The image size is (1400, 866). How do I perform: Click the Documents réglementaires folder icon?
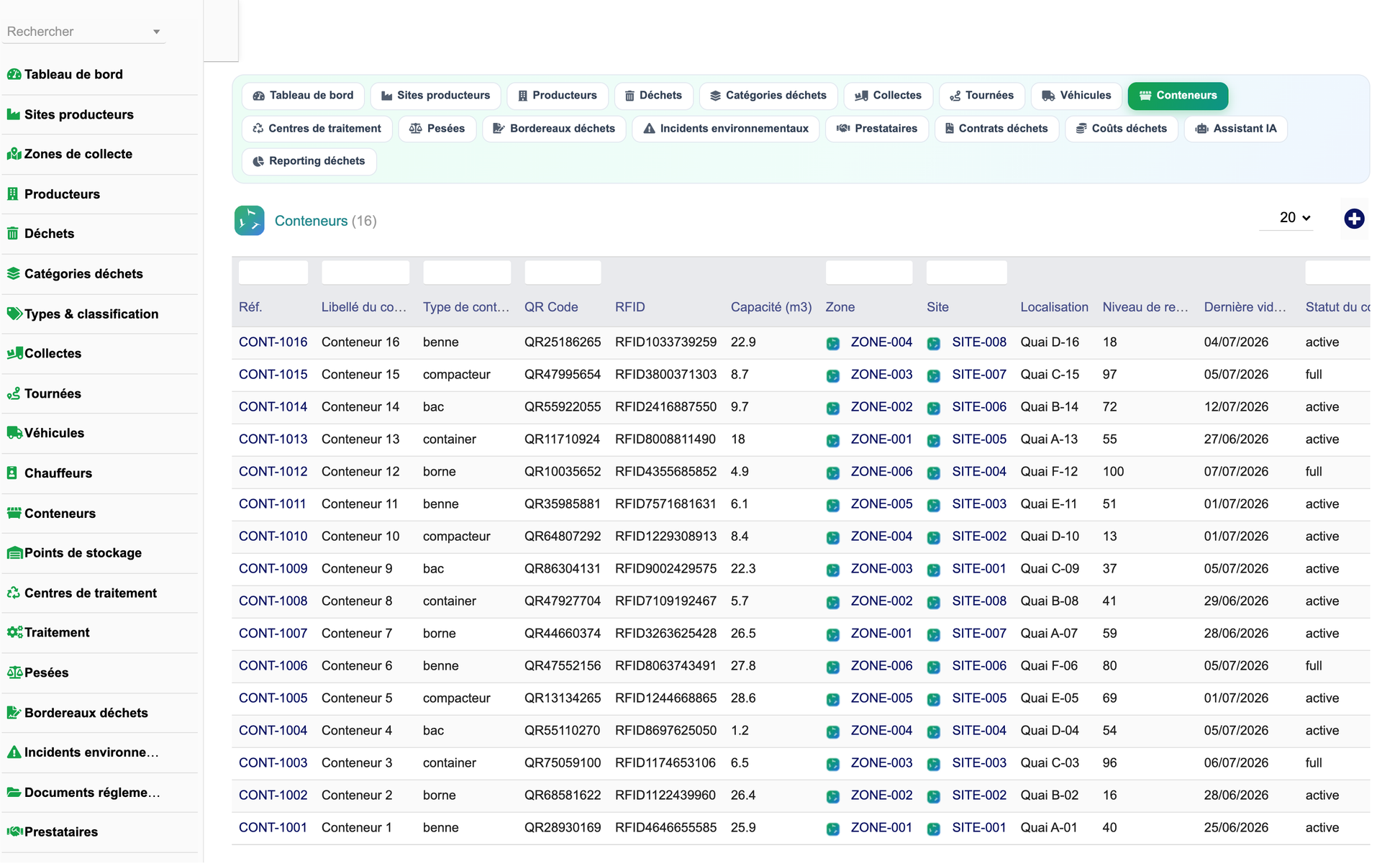pyautogui.click(x=14, y=793)
